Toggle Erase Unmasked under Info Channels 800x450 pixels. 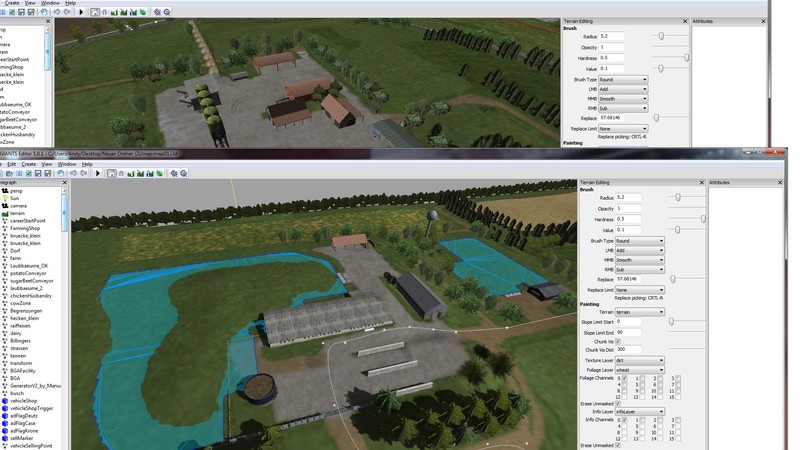click(618, 445)
